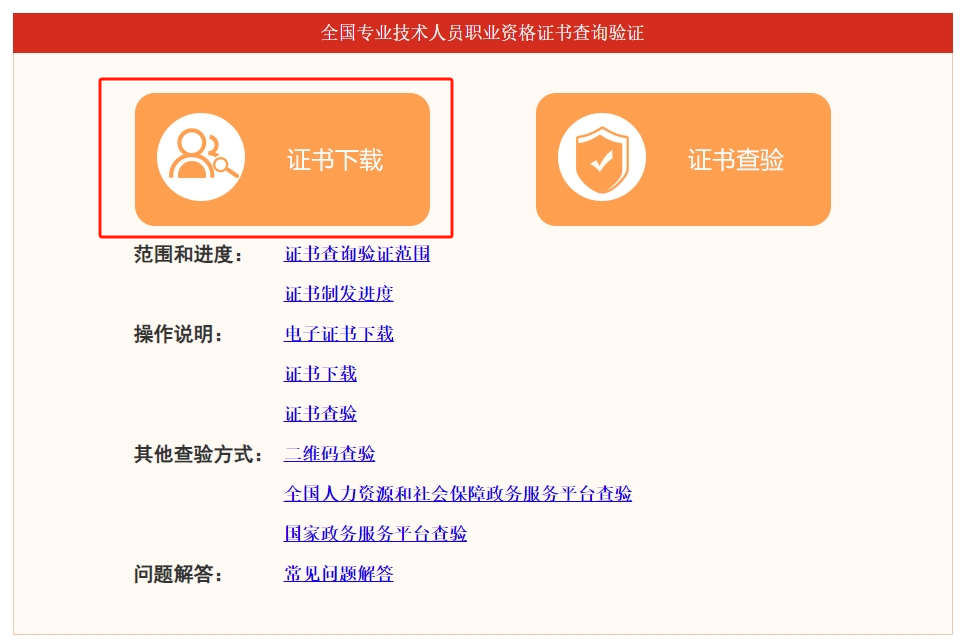Open the 证书查验 orange button
963x642 pixels.
coord(683,159)
